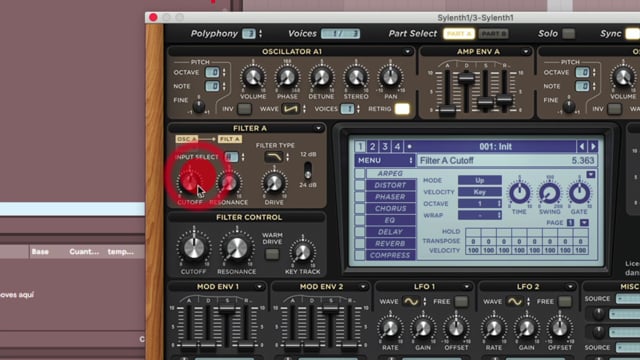
Task: Click the Oscillator A1 Detune knob
Action: pos(321,77)
